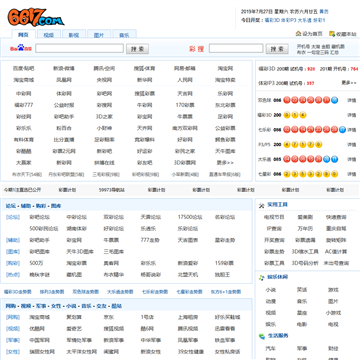Click the Baidu paw logo

(x=21, y=48)
